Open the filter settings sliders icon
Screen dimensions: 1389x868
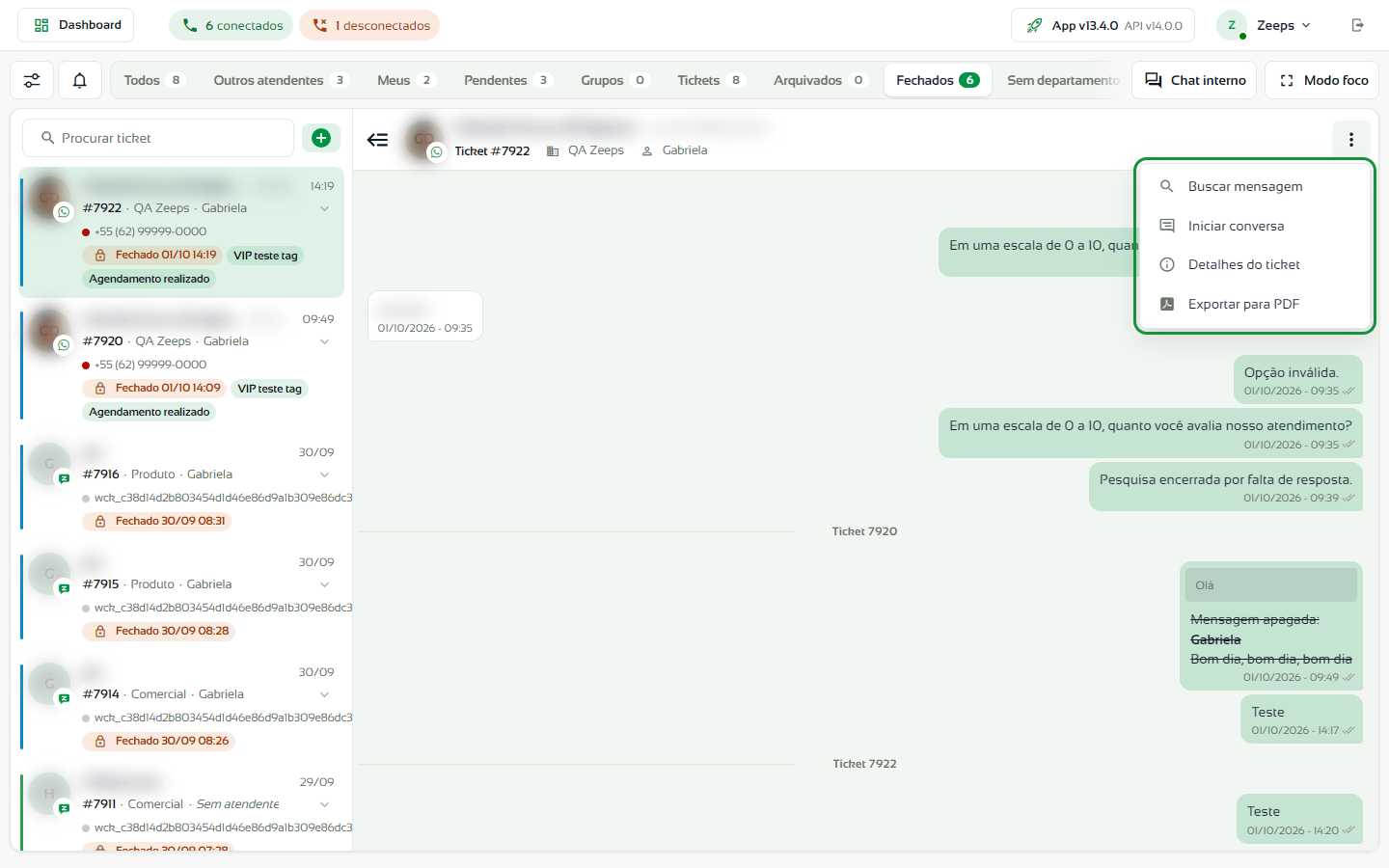tap(32, 80)
